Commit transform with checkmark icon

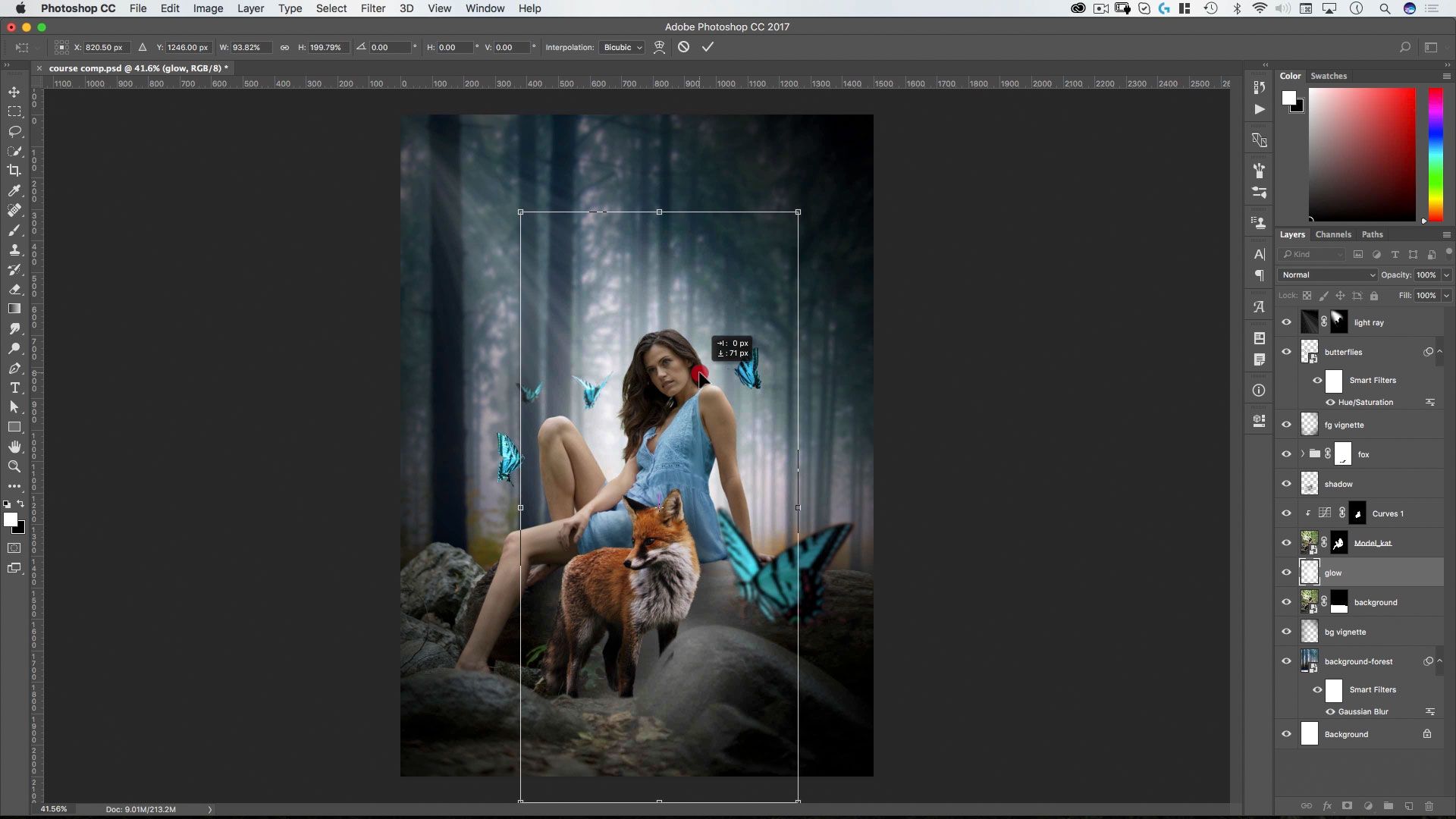[x=708, y=47]
